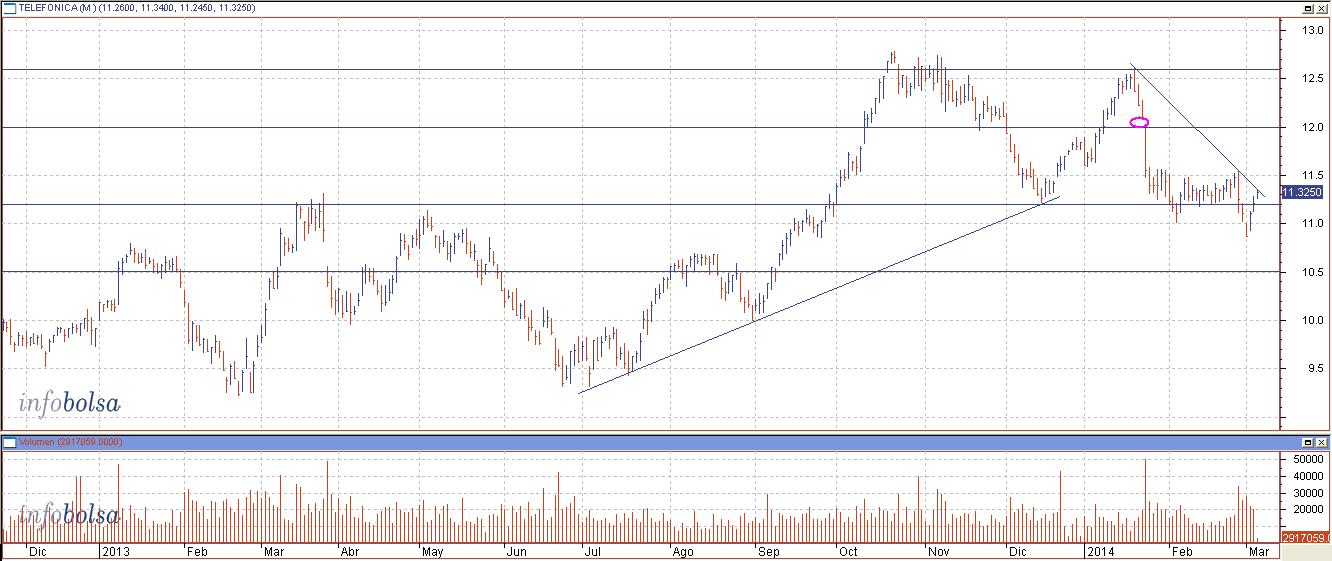Select the pink ellipse annotation
The image size is (1332, 561).
(x=1139, y=123)
